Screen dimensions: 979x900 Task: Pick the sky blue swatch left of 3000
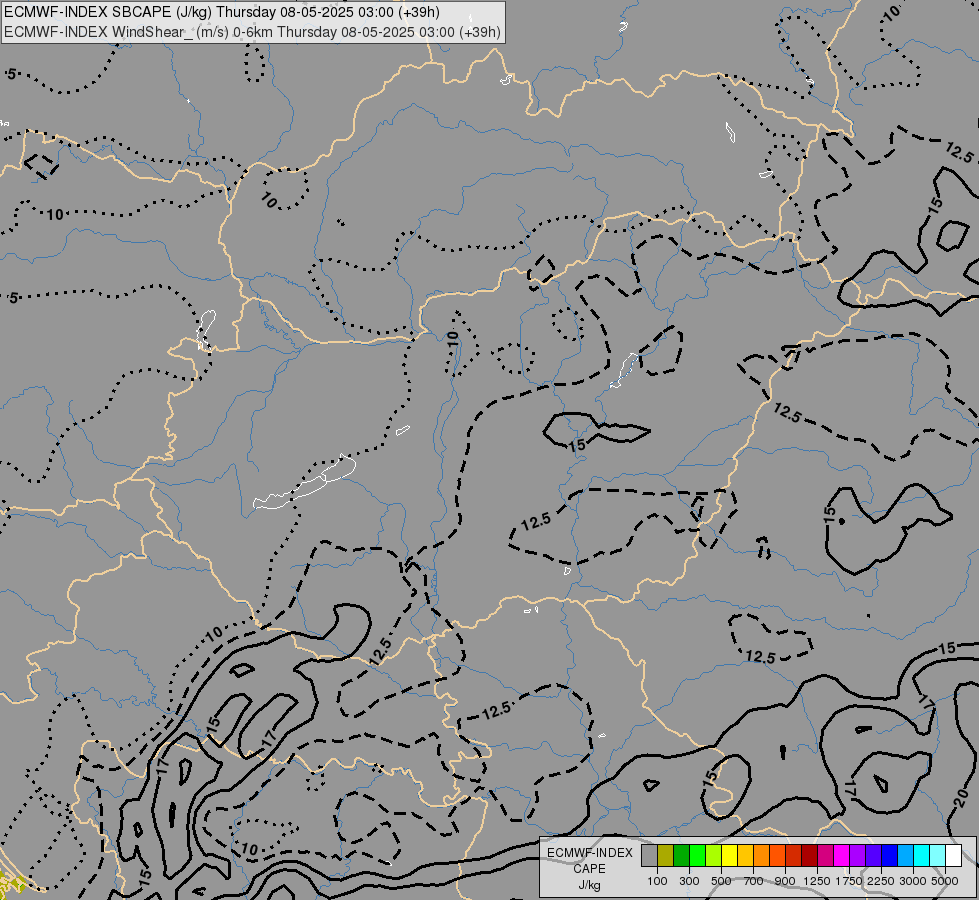click(905, 855)
